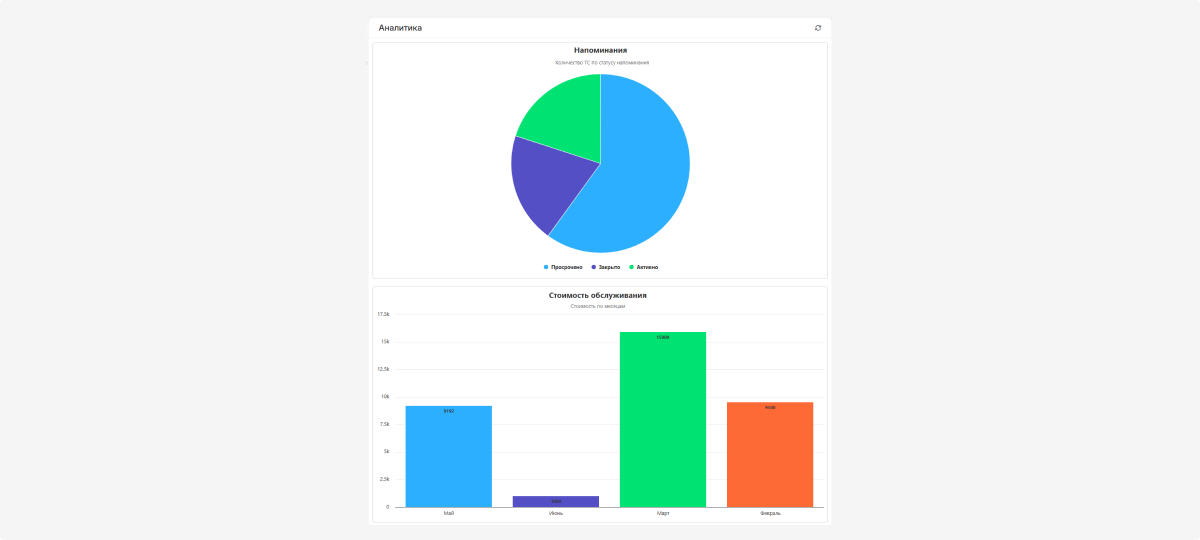Click the Стоимость обслуживания chart title
Image resolution: width=1200 pixels, height=540 pixels.
click(x=598, y=295)
